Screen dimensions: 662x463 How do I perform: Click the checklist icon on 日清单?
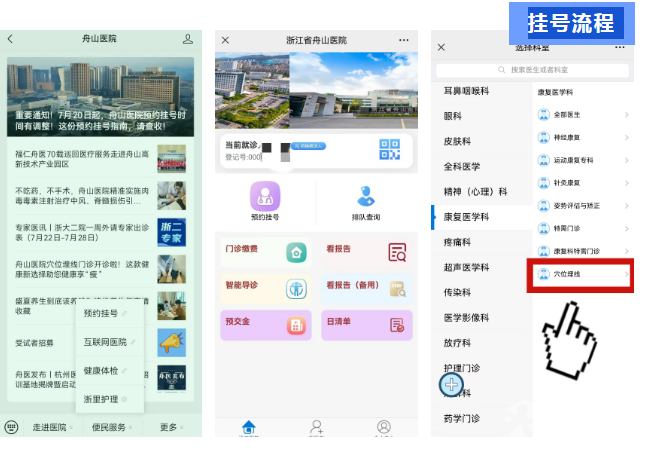(x=397, y=325)
